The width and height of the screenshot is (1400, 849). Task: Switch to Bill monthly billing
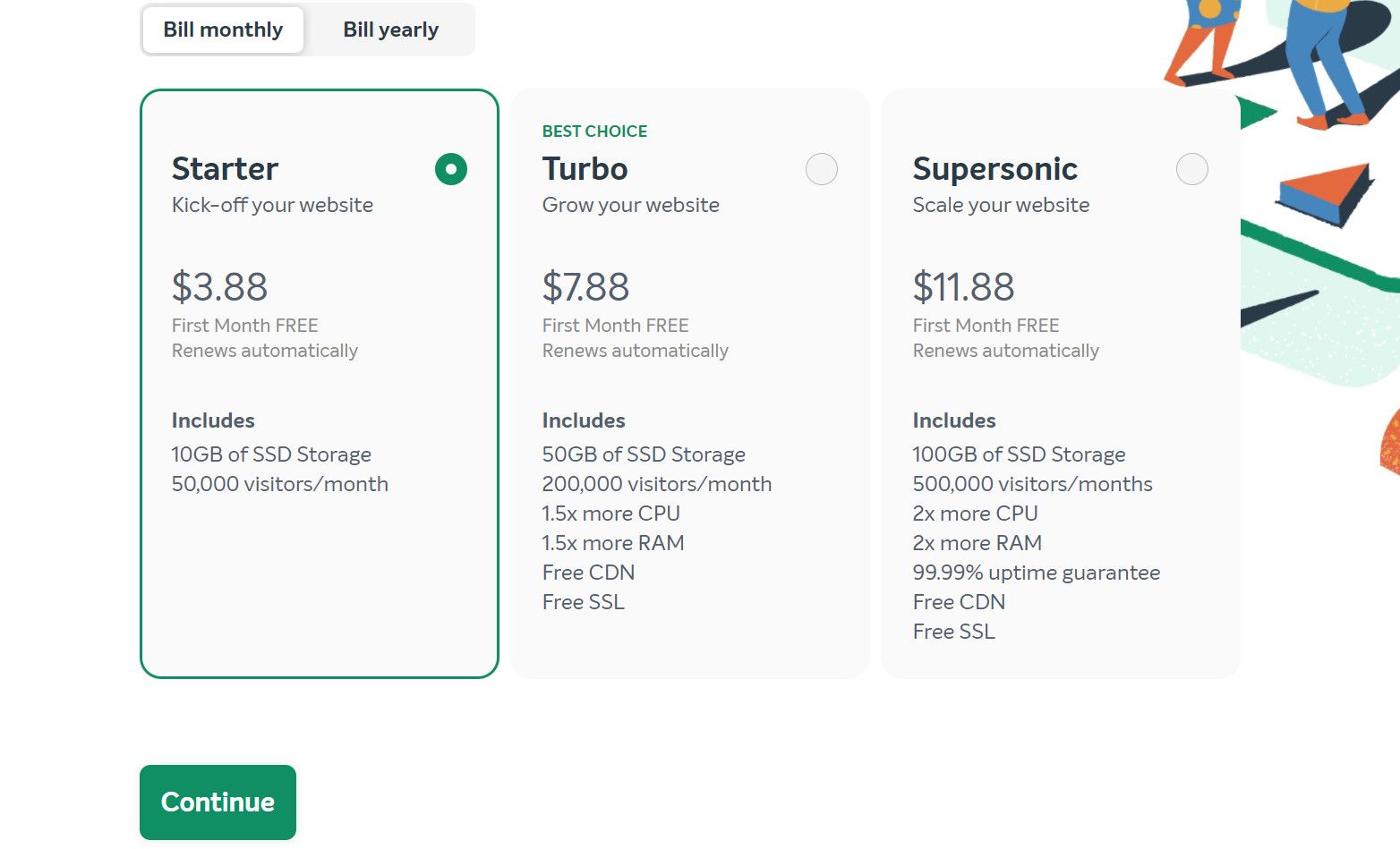click(223, 30)
